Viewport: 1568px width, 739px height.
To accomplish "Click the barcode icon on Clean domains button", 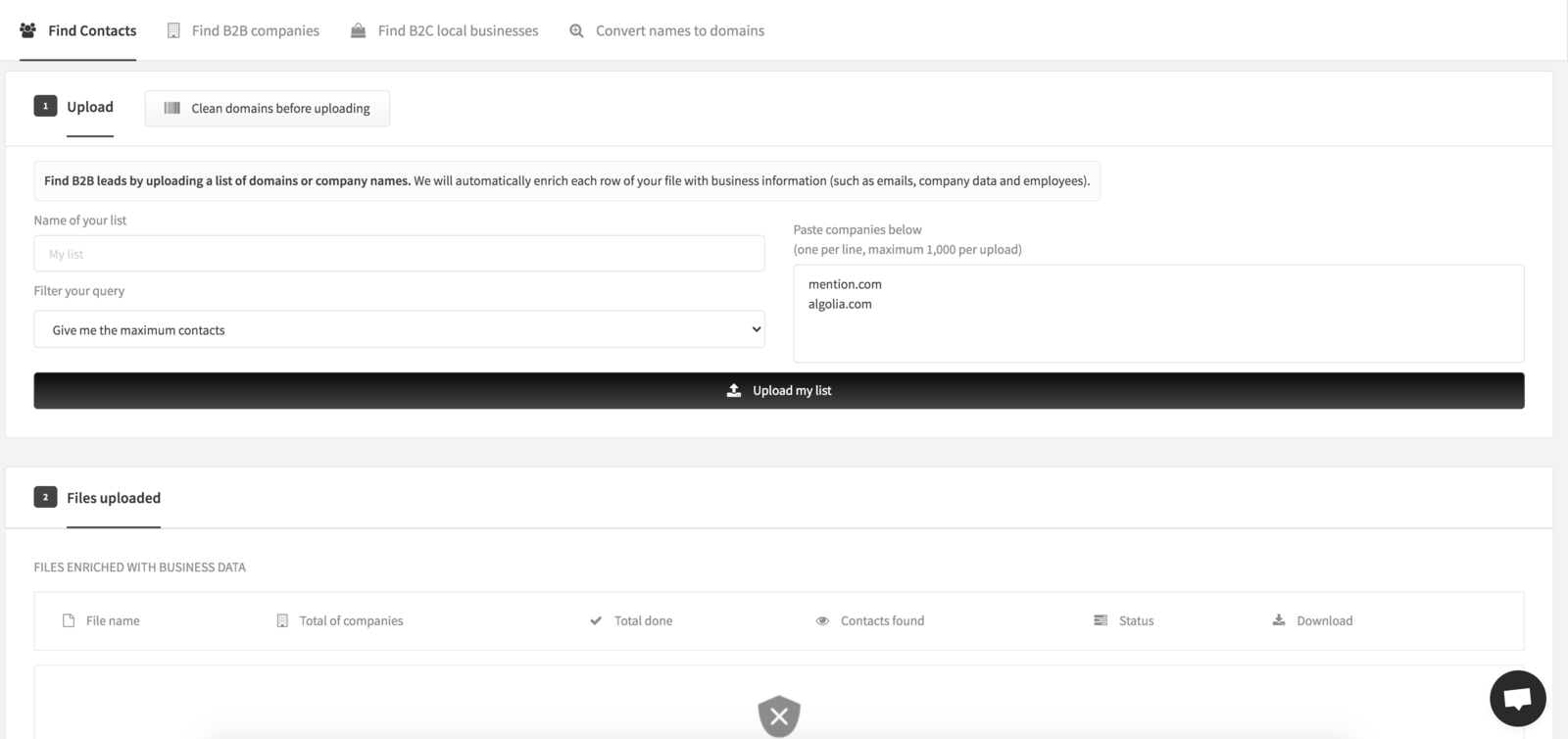I will point(171,108).
